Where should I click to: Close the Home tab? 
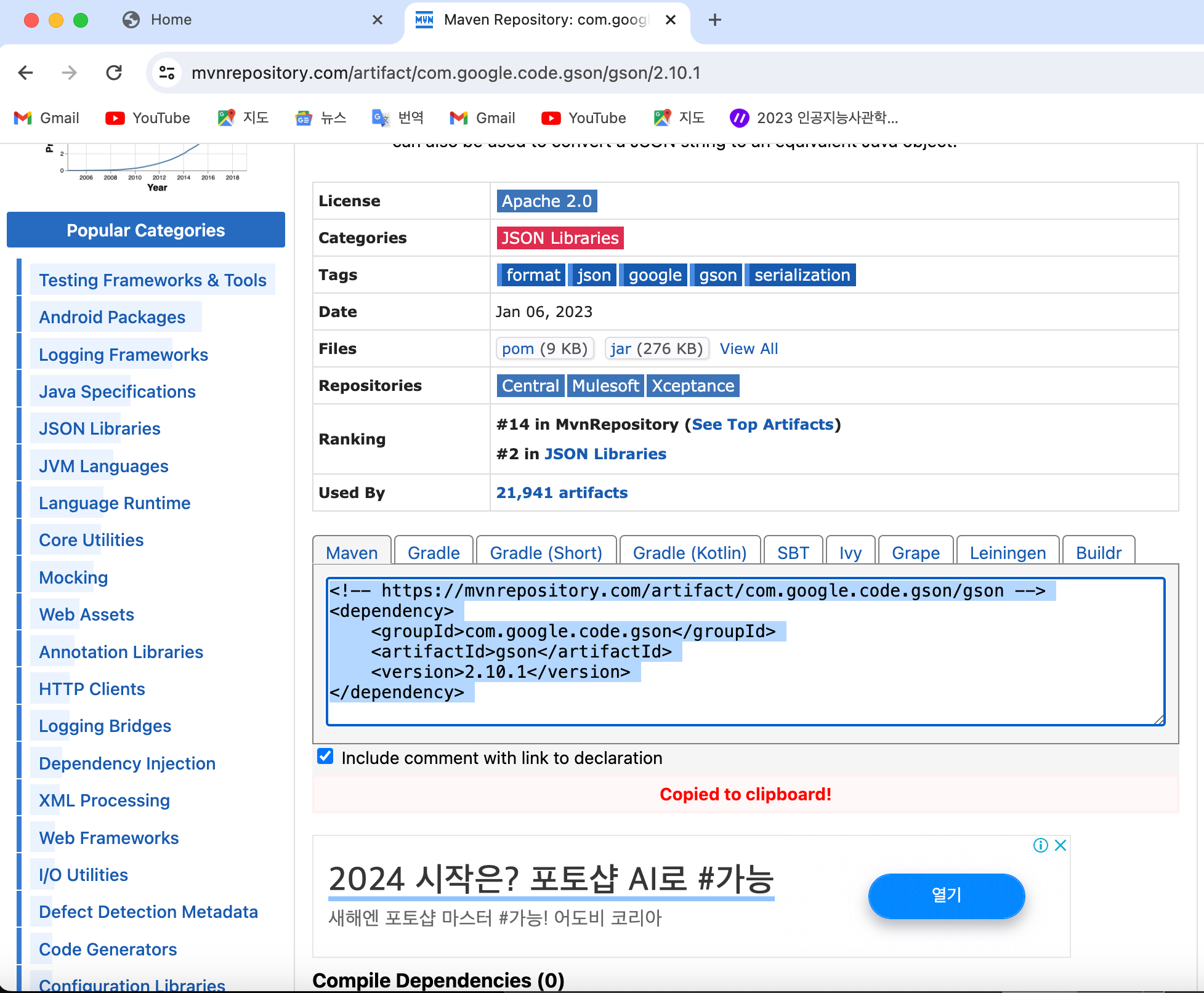click(378, 20)
